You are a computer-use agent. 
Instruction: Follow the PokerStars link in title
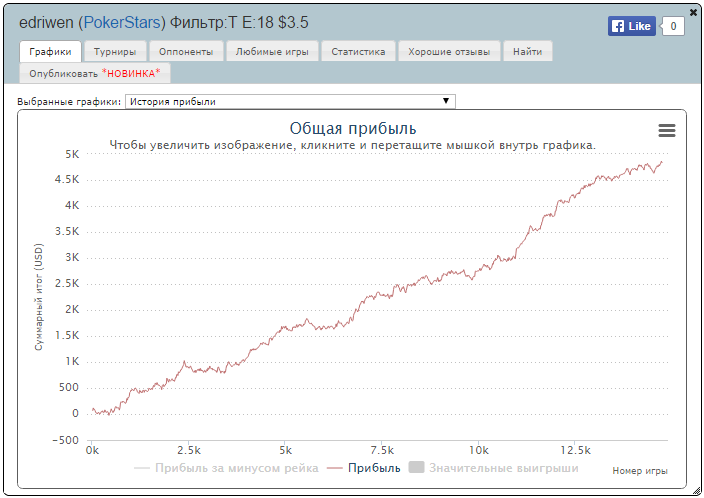click(122, 22)
